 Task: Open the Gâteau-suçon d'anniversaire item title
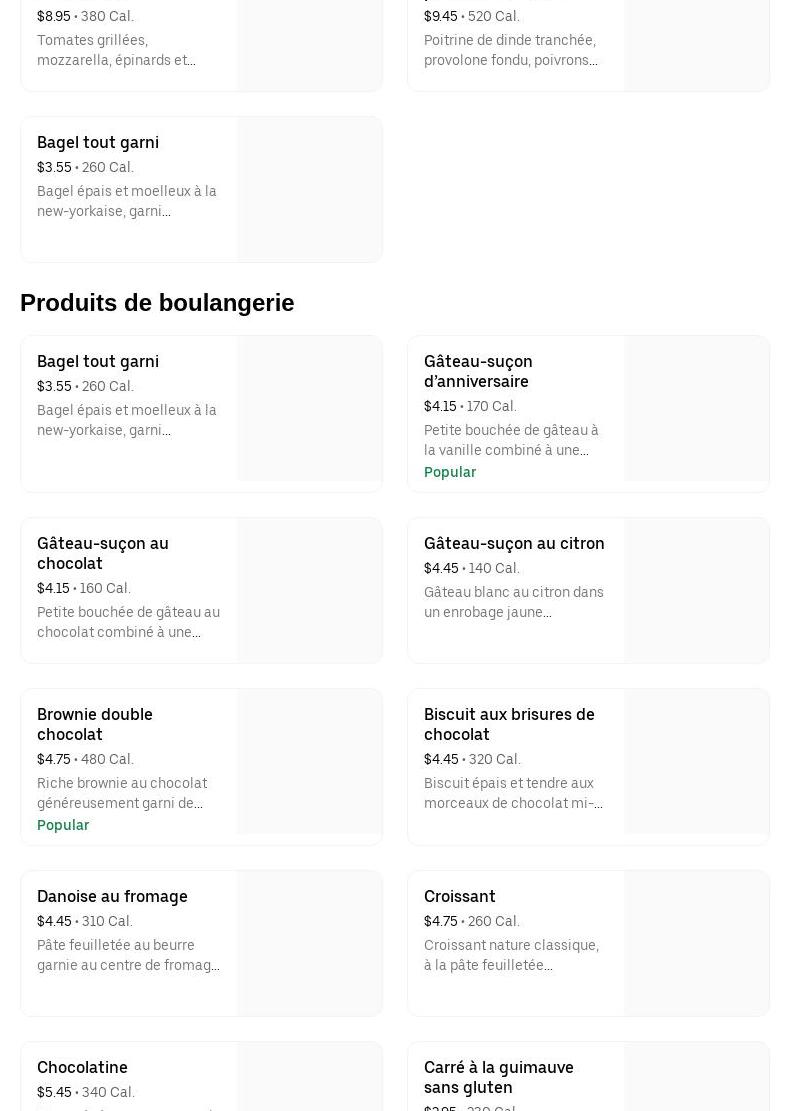click(x=478, y=371)
